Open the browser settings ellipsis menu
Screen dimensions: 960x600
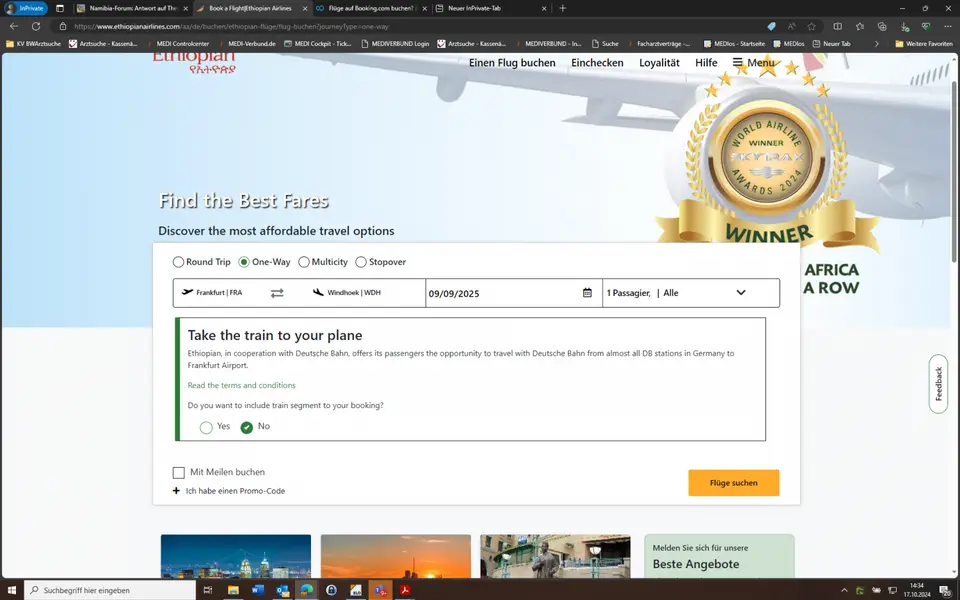[948, 26]
